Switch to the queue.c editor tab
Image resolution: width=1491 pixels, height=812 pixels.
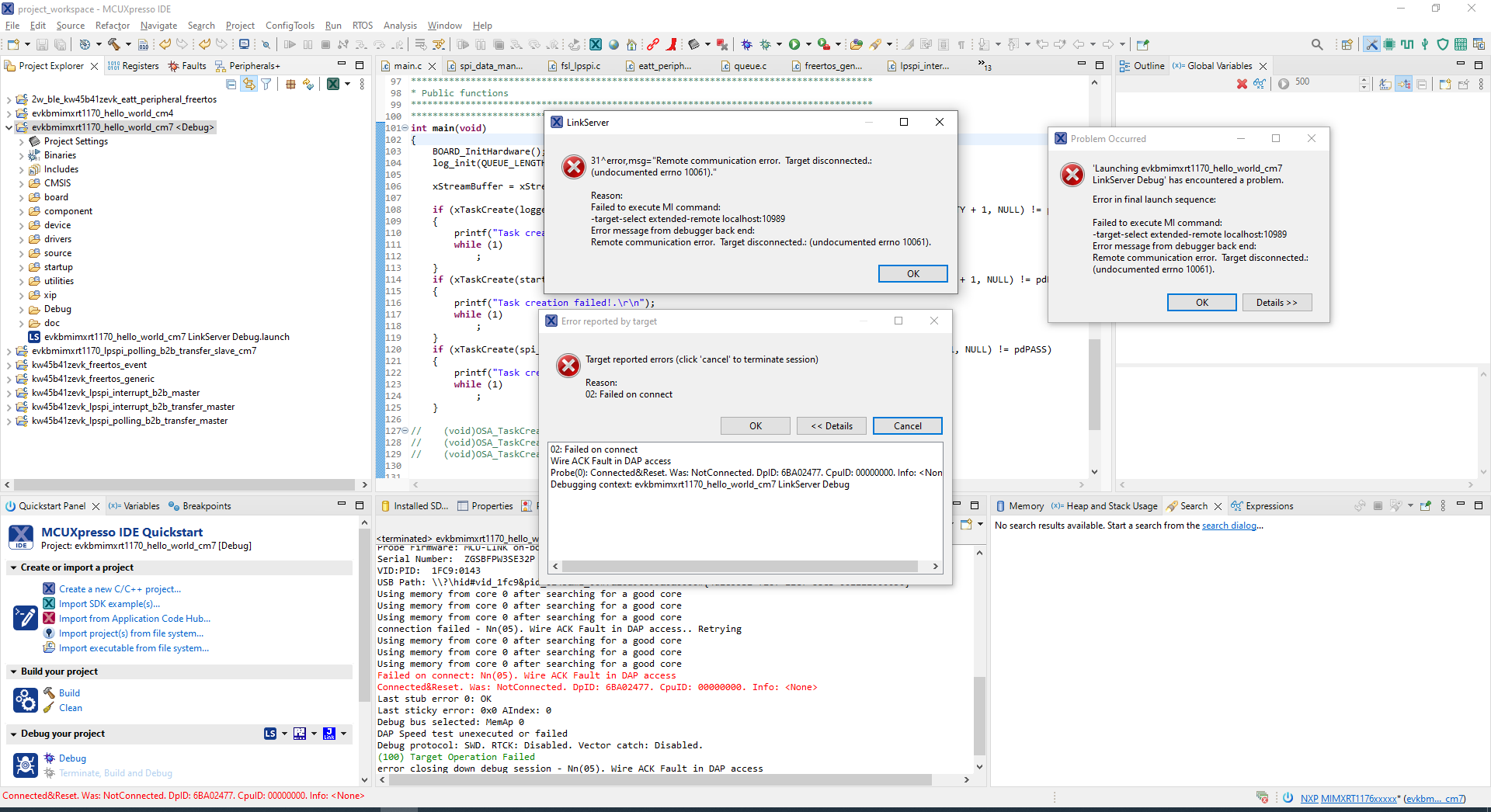tap(749, 66)
